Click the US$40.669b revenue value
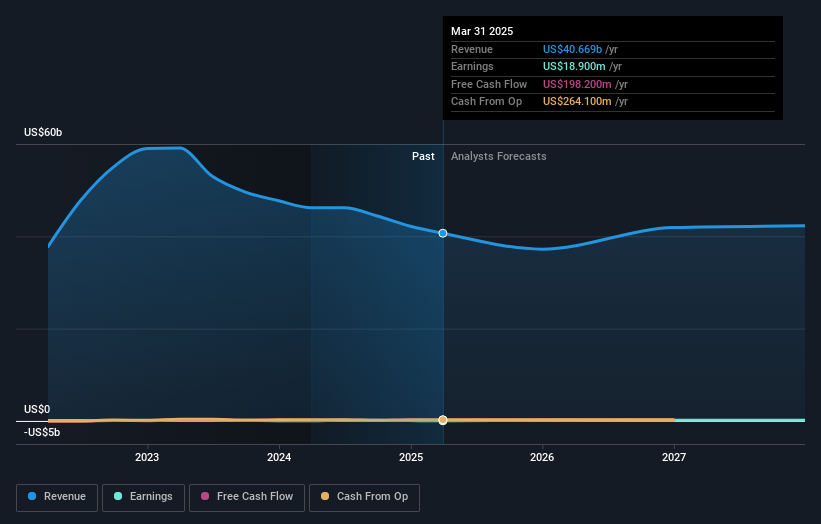The image size is (821, 524). [572, 49]
